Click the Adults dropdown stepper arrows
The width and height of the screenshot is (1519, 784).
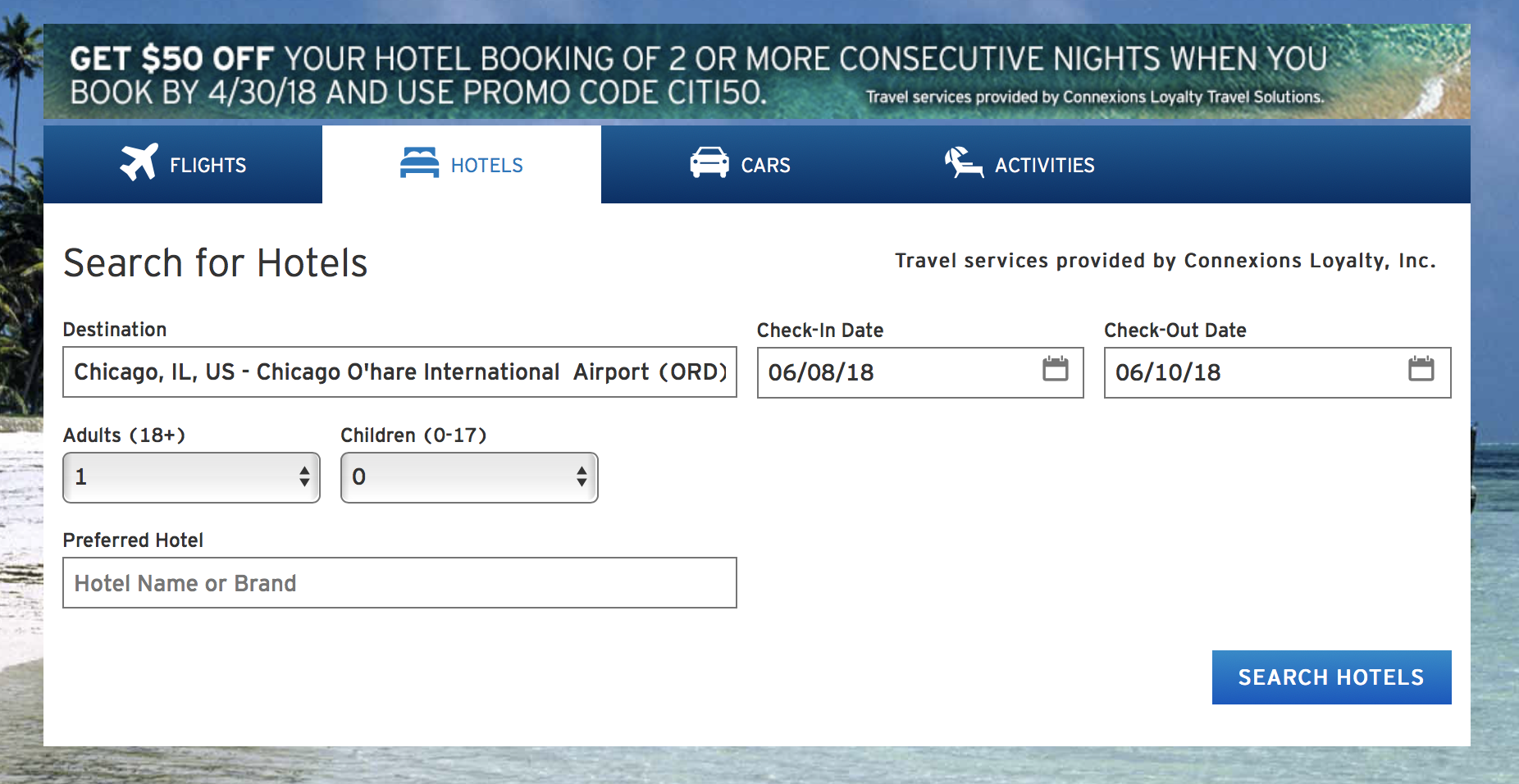(304, 476)
